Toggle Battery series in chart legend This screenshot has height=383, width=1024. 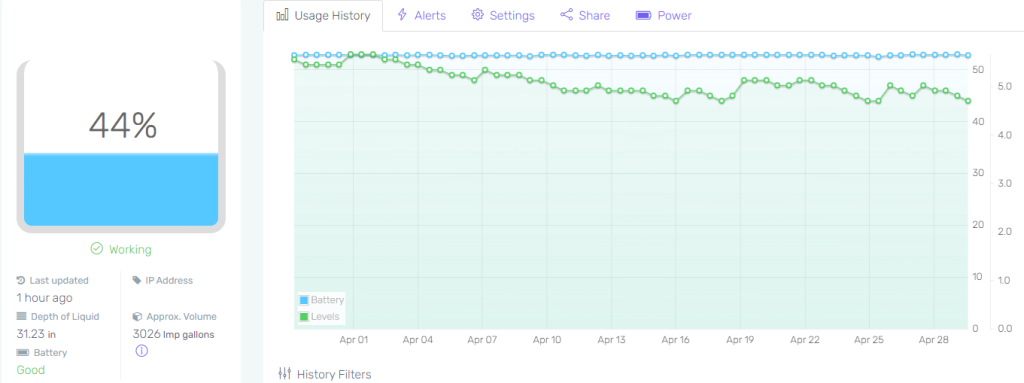pos(321,300)
